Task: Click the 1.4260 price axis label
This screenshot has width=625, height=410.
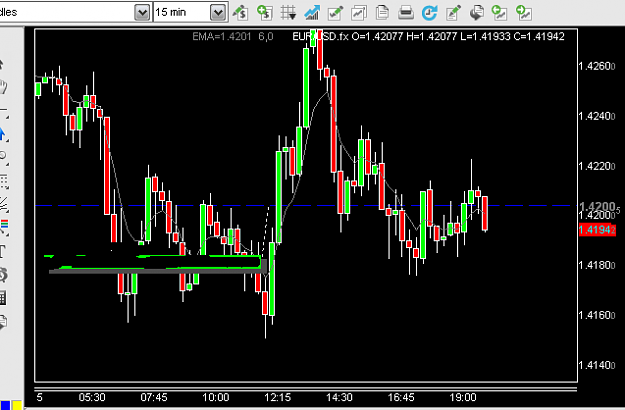Action: tap(597, 66)
